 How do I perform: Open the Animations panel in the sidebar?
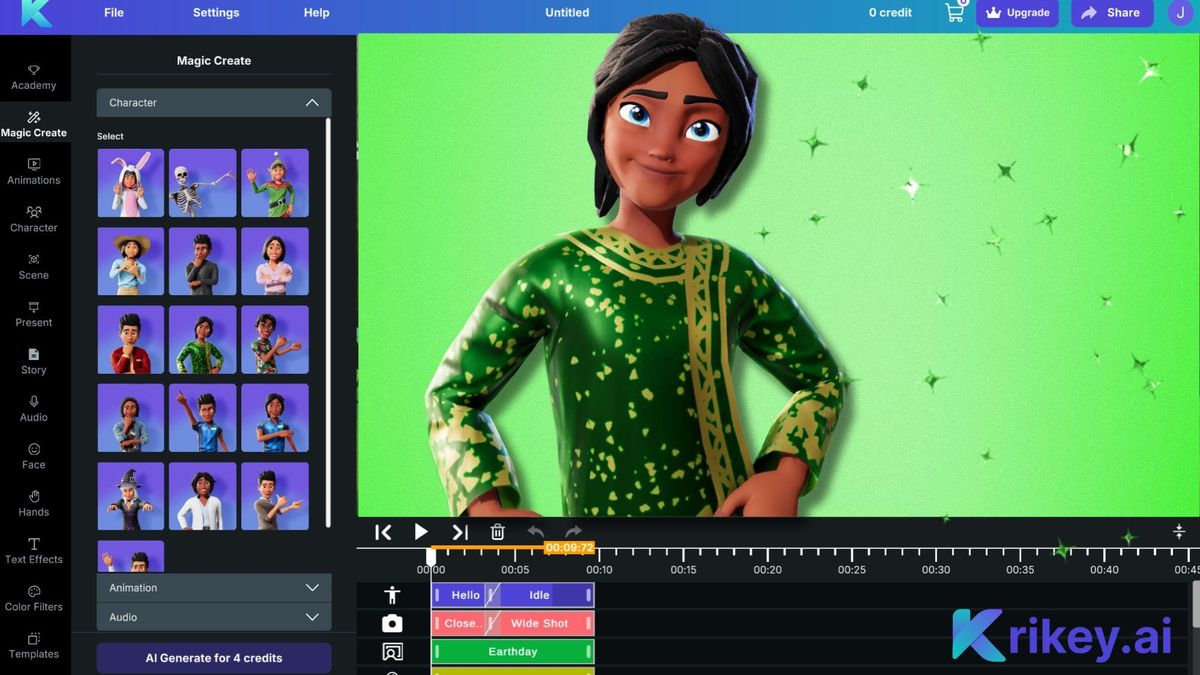[x=34, y=172]
